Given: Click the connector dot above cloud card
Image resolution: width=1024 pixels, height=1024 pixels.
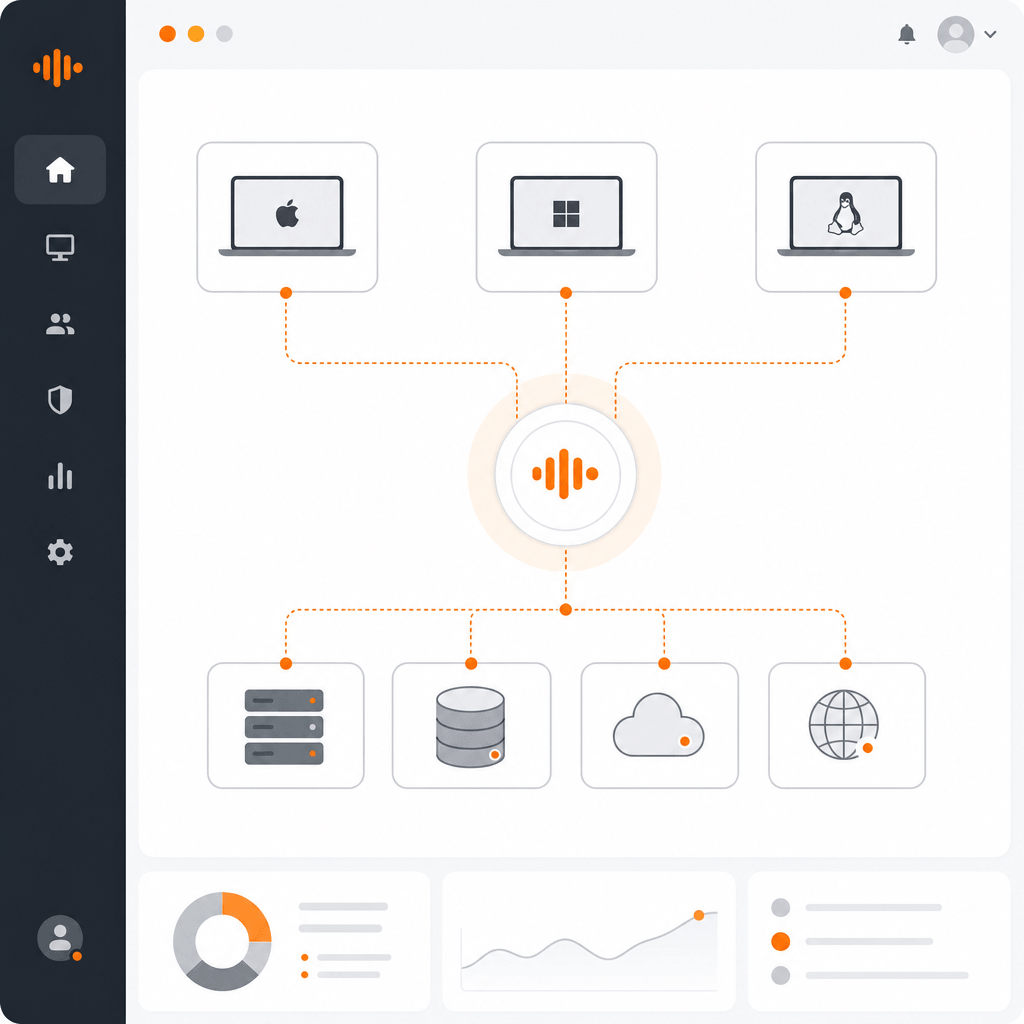Looking at the screenshot, I should pyautogui.click(x=664, y=664).
